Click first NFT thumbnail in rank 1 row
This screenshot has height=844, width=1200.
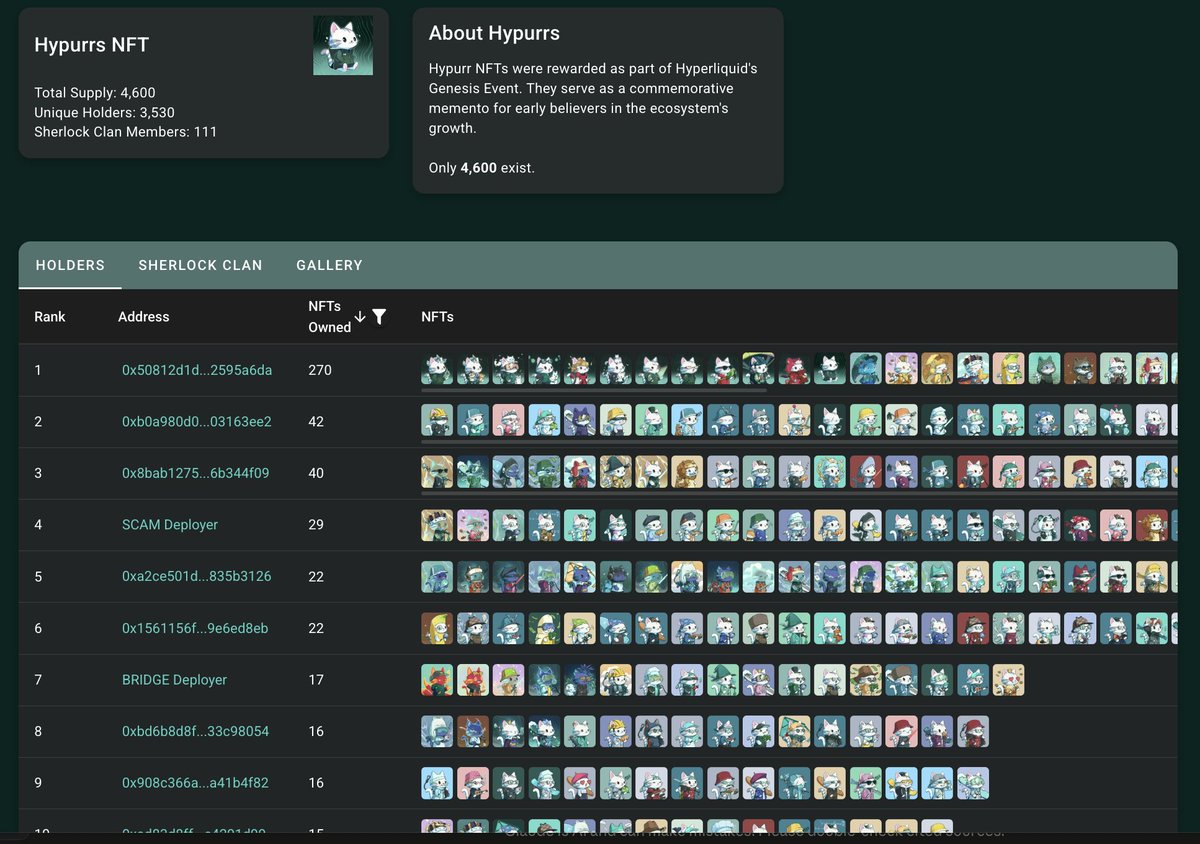(437, 369)
